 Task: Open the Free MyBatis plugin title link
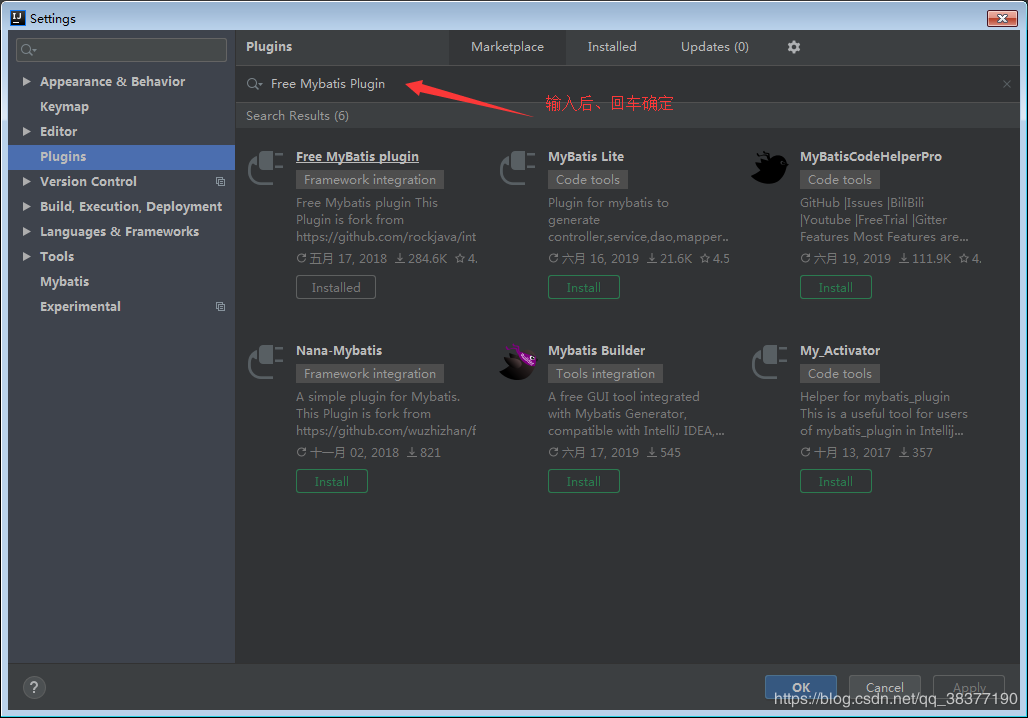pos(357,157)
